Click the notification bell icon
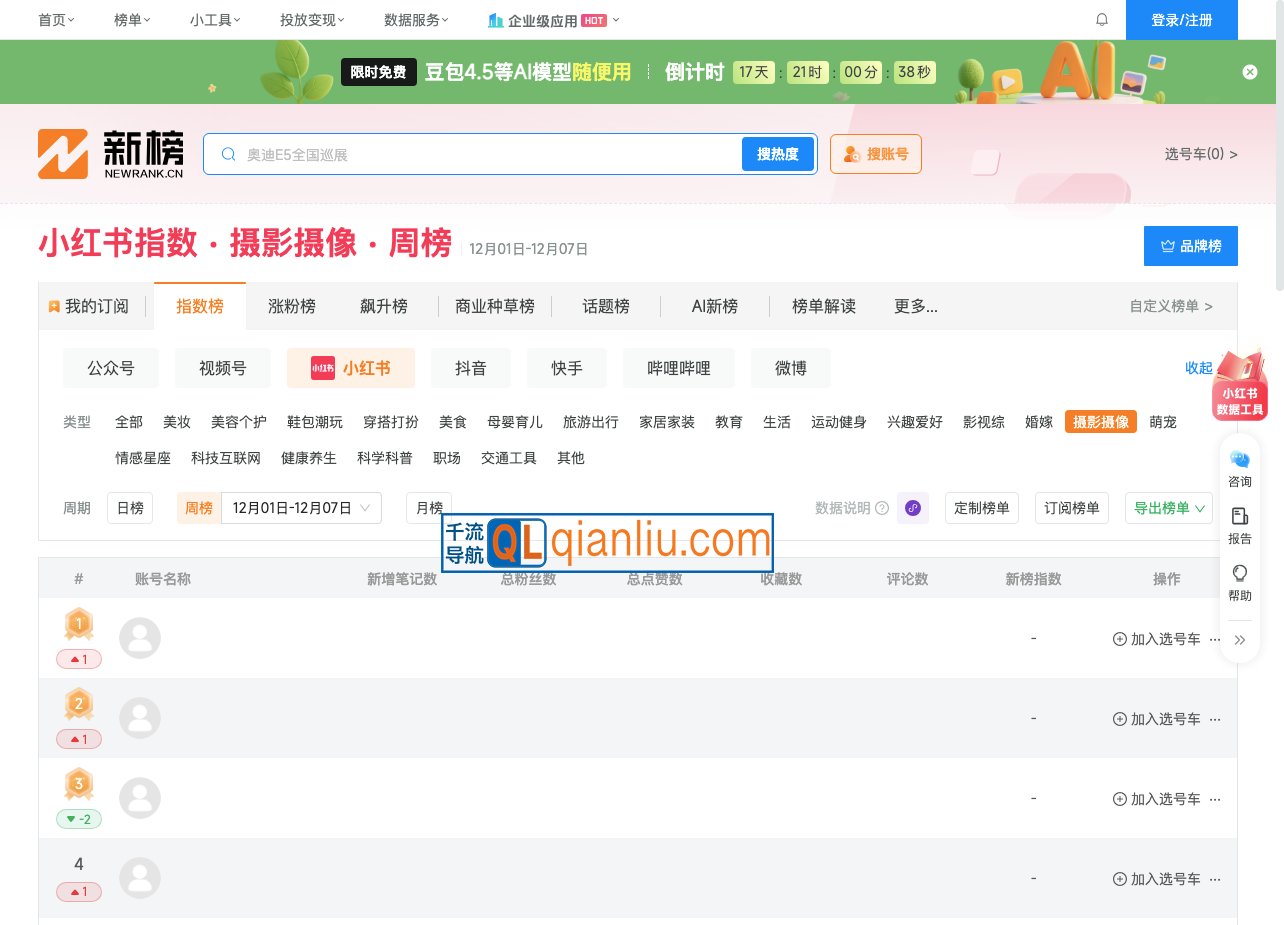1284x925 pixels. pyautogui.click(x=1101, y=19)
